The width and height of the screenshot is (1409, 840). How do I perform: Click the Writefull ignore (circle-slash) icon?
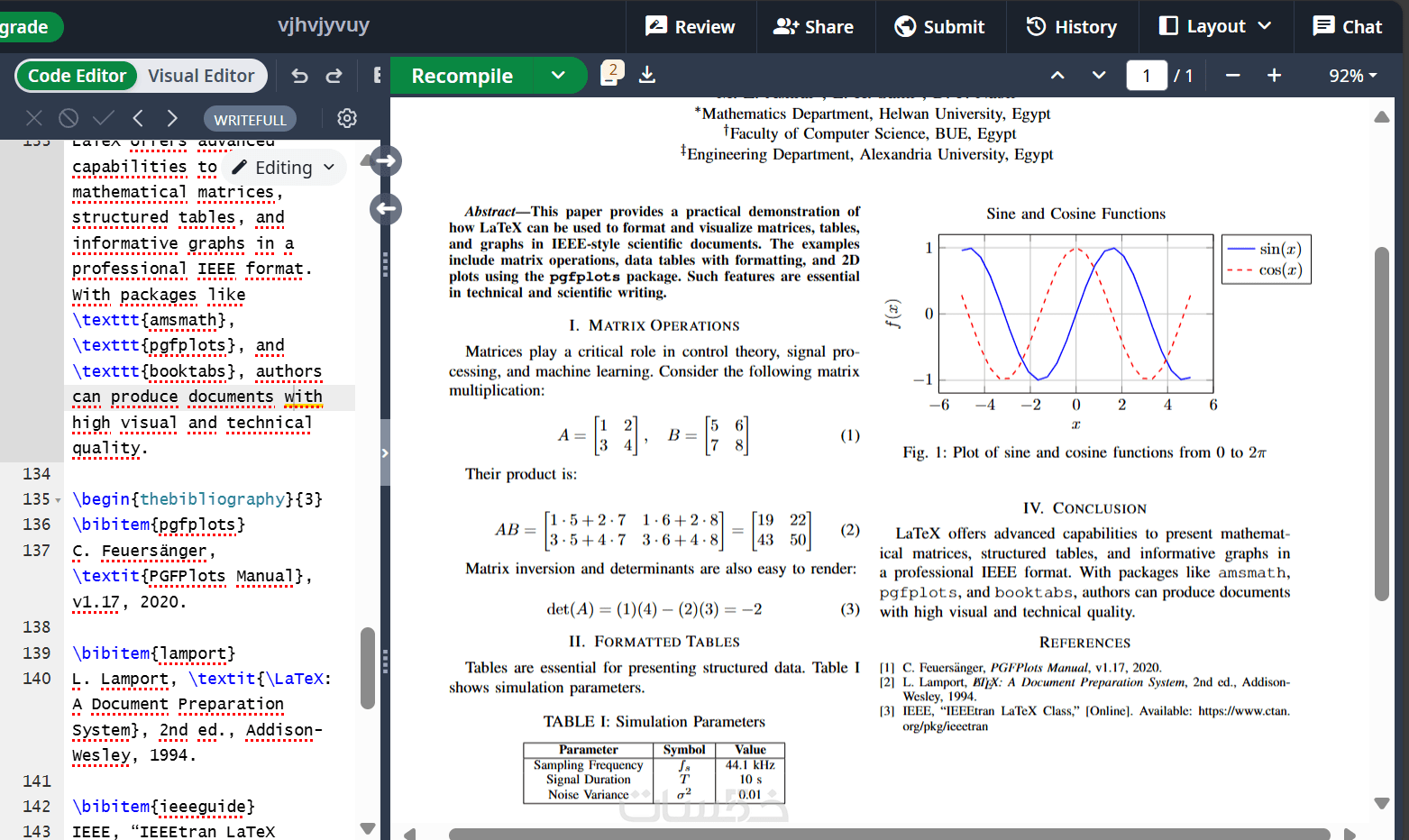pos(69,118)
